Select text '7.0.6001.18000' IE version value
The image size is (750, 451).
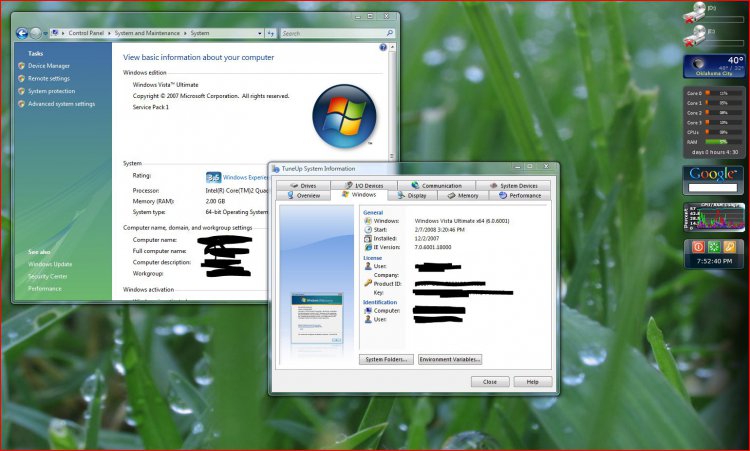(x=432, y=247)
